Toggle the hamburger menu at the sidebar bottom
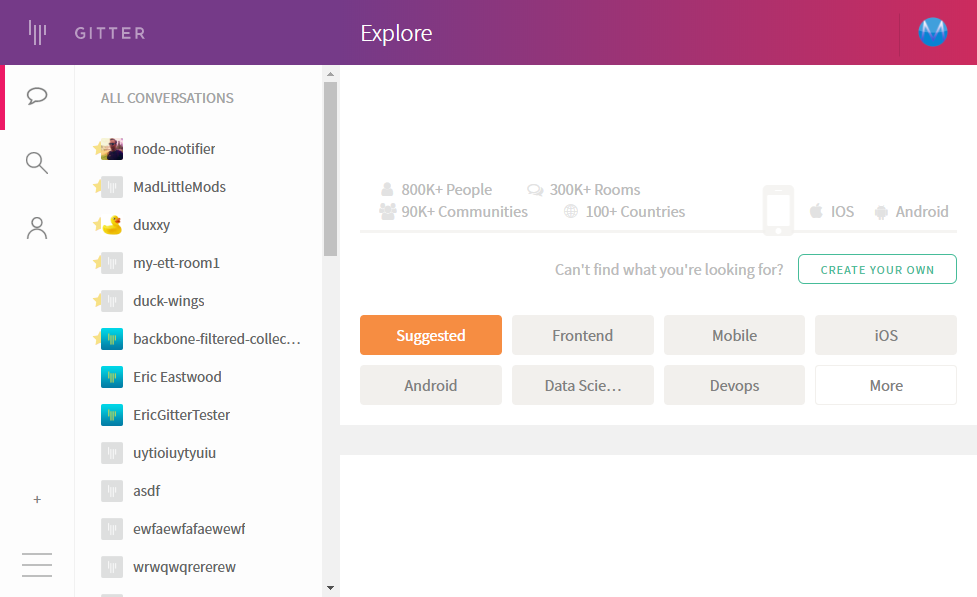This screenshot has width=977, height=597. pos(37,565)
